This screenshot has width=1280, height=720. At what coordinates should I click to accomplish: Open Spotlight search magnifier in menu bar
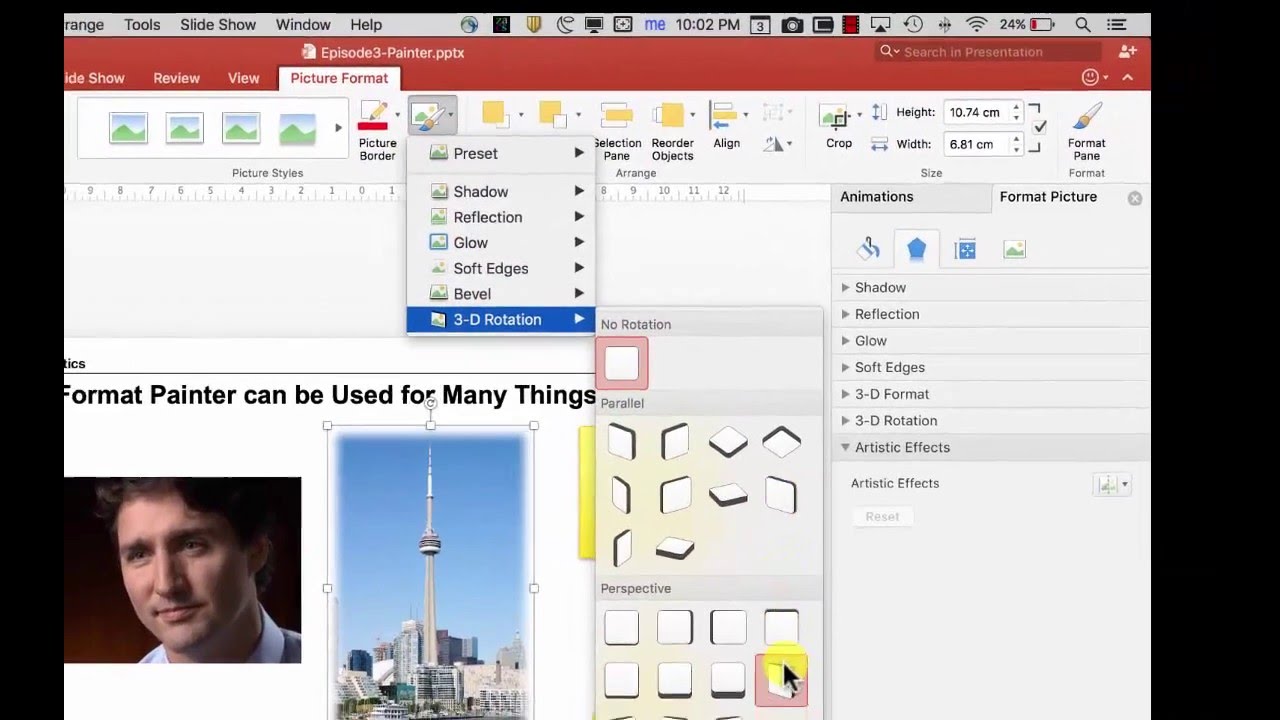click(x=1083, y=24)
